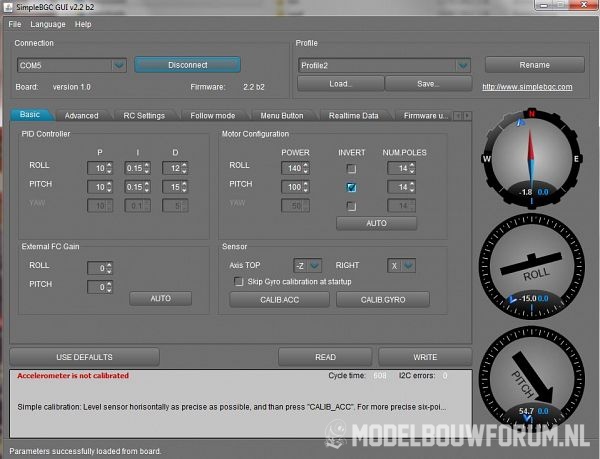Open the Language menu
600x459 pixels.
click(48, 24)
